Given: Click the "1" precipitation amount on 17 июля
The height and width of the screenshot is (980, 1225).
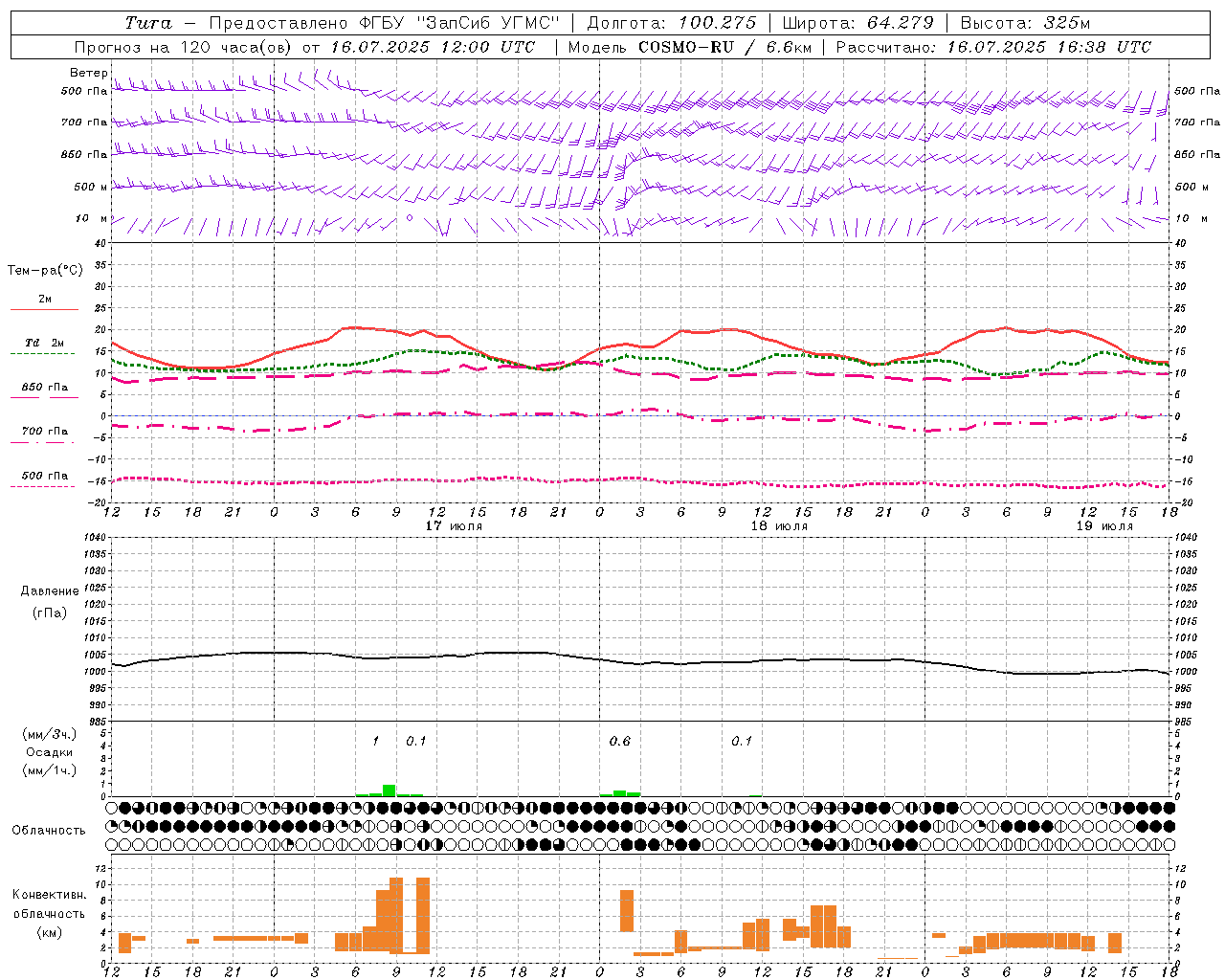Looking at the screenshot, I should coord(376,741).
